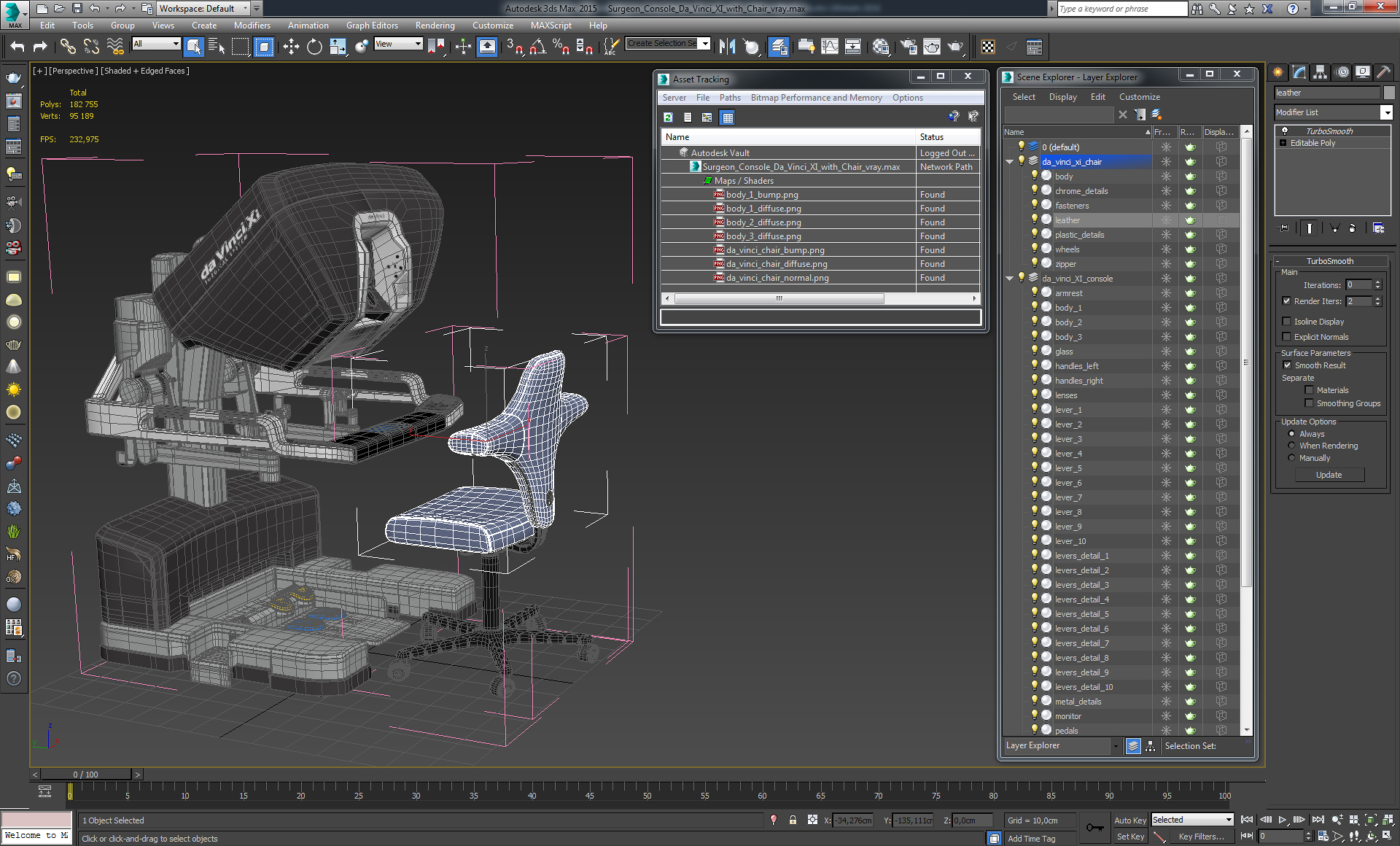Click the Play Animation button
This screenshot has width=1400, height=846.
pyautogui.click(x=1283, y=820)
